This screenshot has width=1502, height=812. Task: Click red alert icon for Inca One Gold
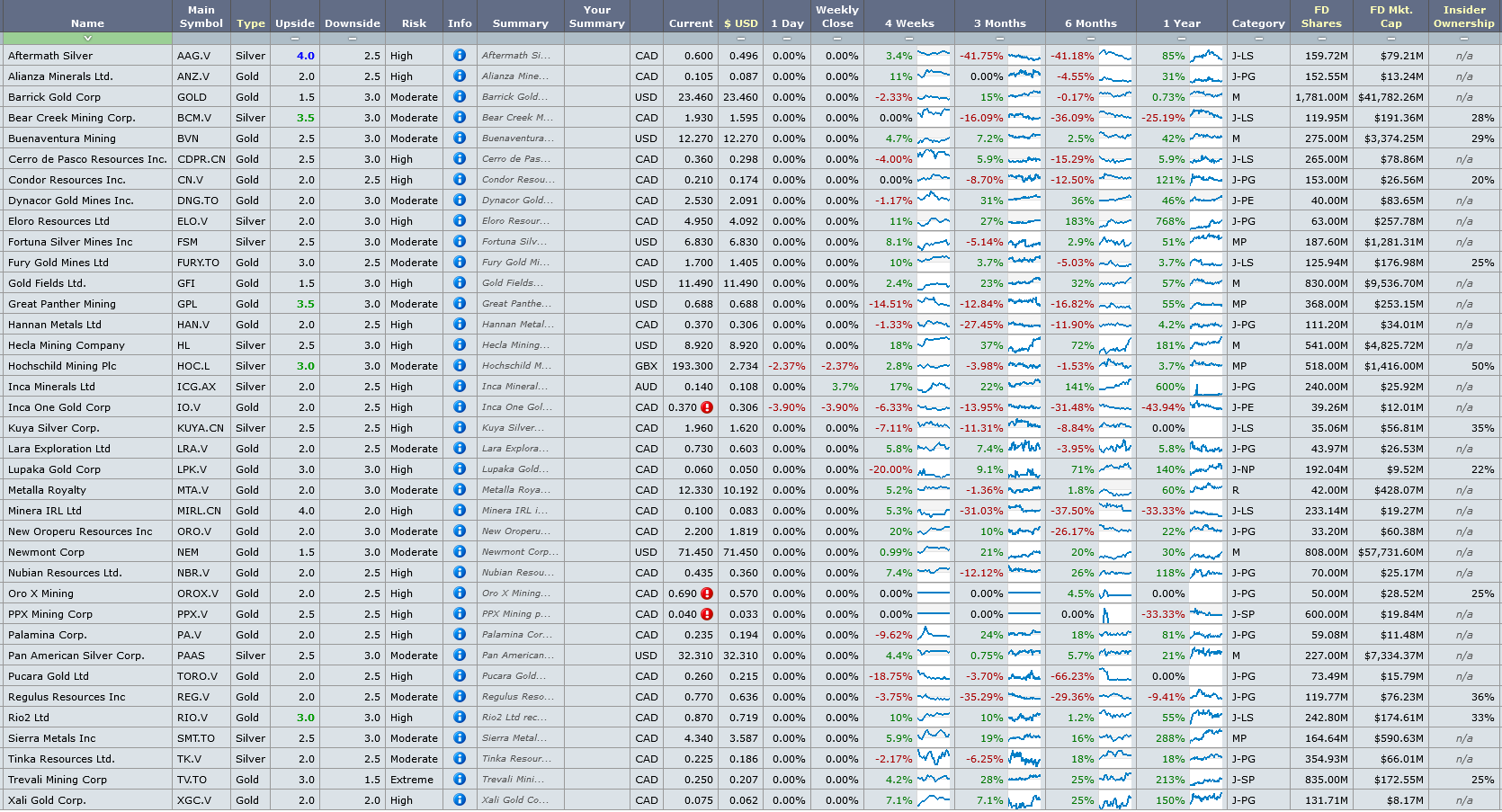pos(707,407)
